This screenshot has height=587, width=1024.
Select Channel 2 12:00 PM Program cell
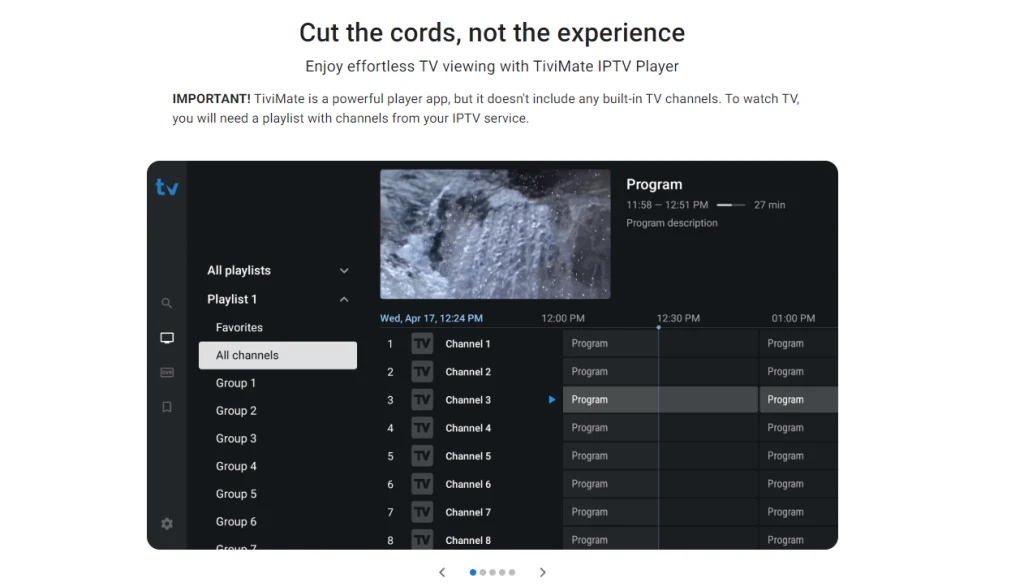click(x=660, y=372)
